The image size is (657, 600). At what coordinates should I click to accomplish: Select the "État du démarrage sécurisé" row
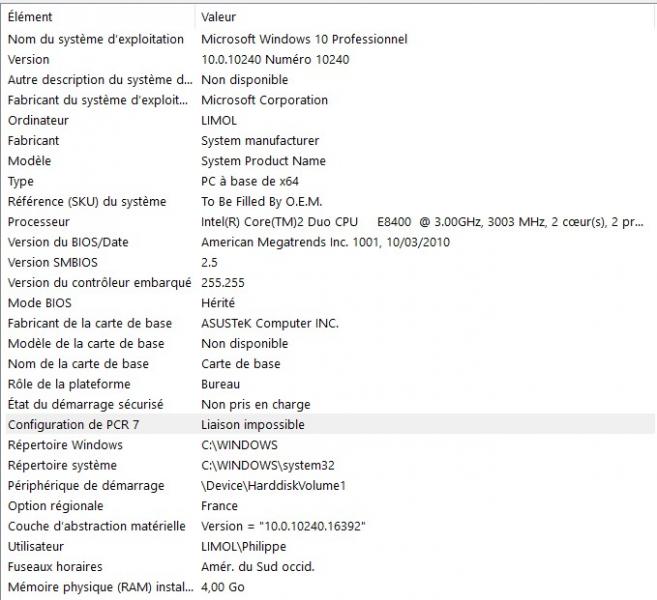click(x=330, y=404)
